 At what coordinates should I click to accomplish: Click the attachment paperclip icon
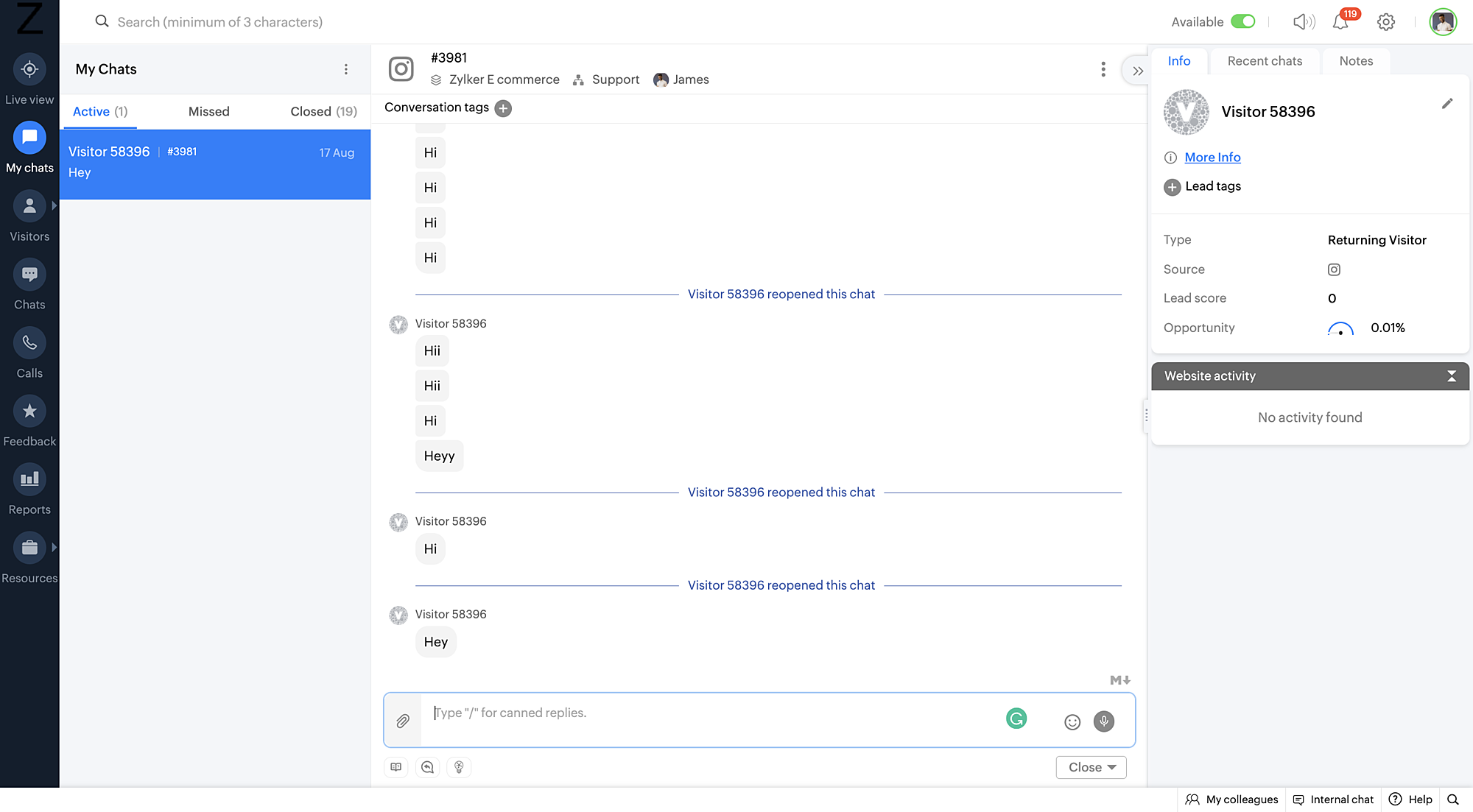pyautogui.click(x=403, y=721)
